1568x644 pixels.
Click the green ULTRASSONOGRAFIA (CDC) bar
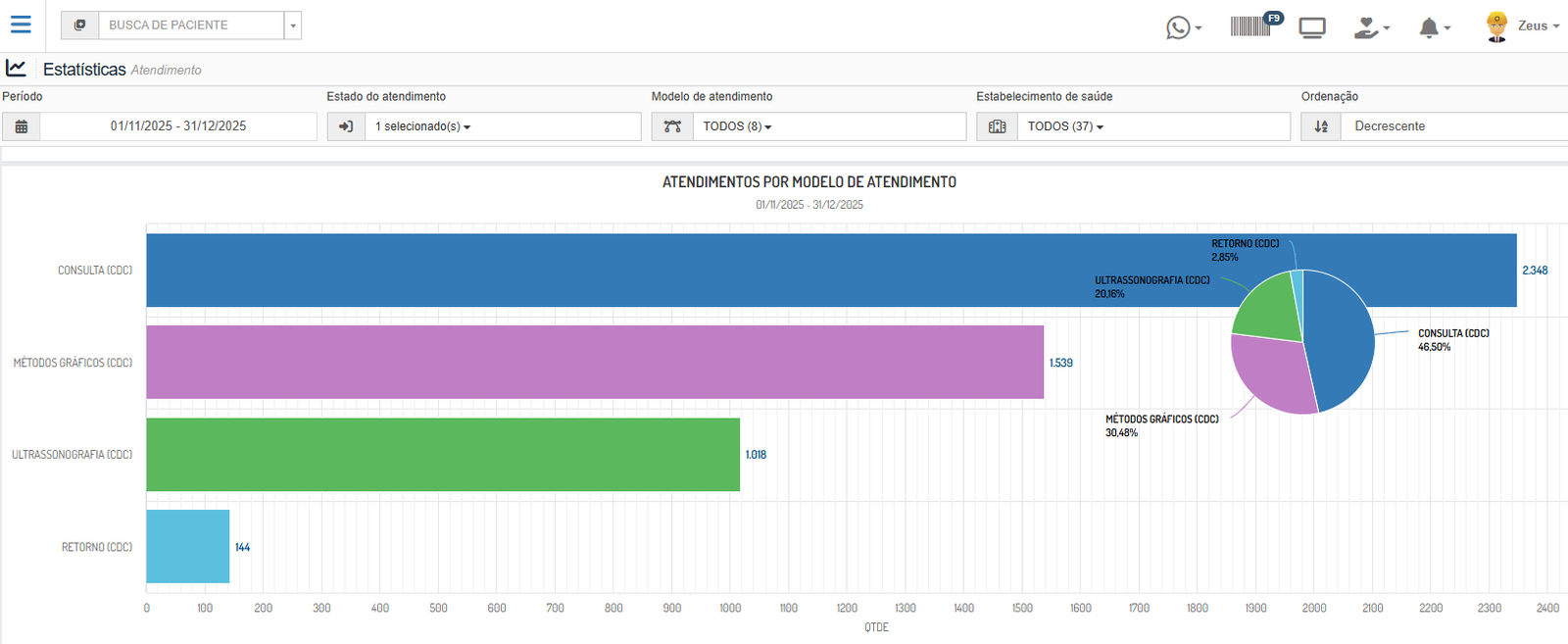(x=441, y=455)
